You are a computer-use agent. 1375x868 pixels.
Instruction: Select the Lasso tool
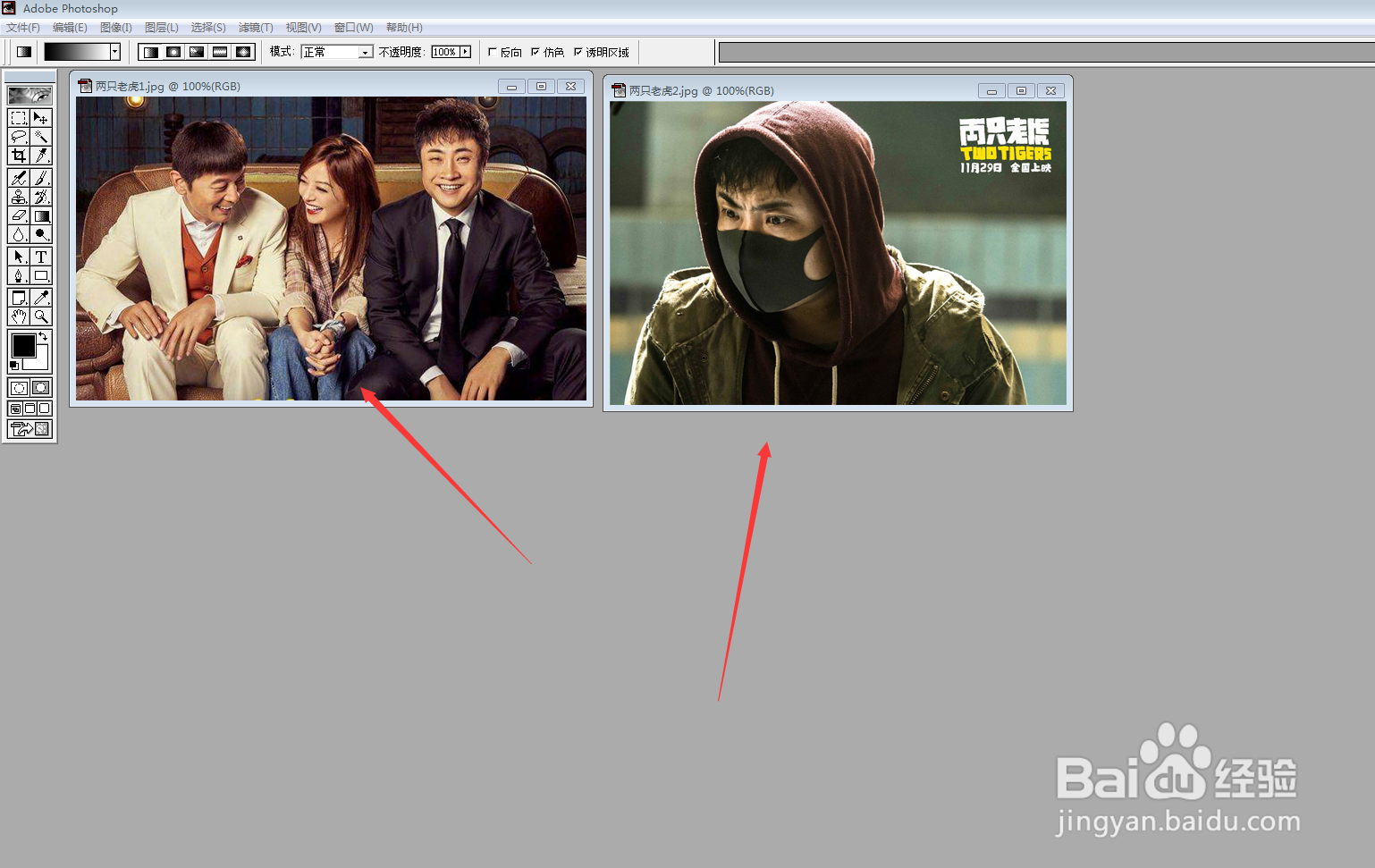tap(19, 137)
